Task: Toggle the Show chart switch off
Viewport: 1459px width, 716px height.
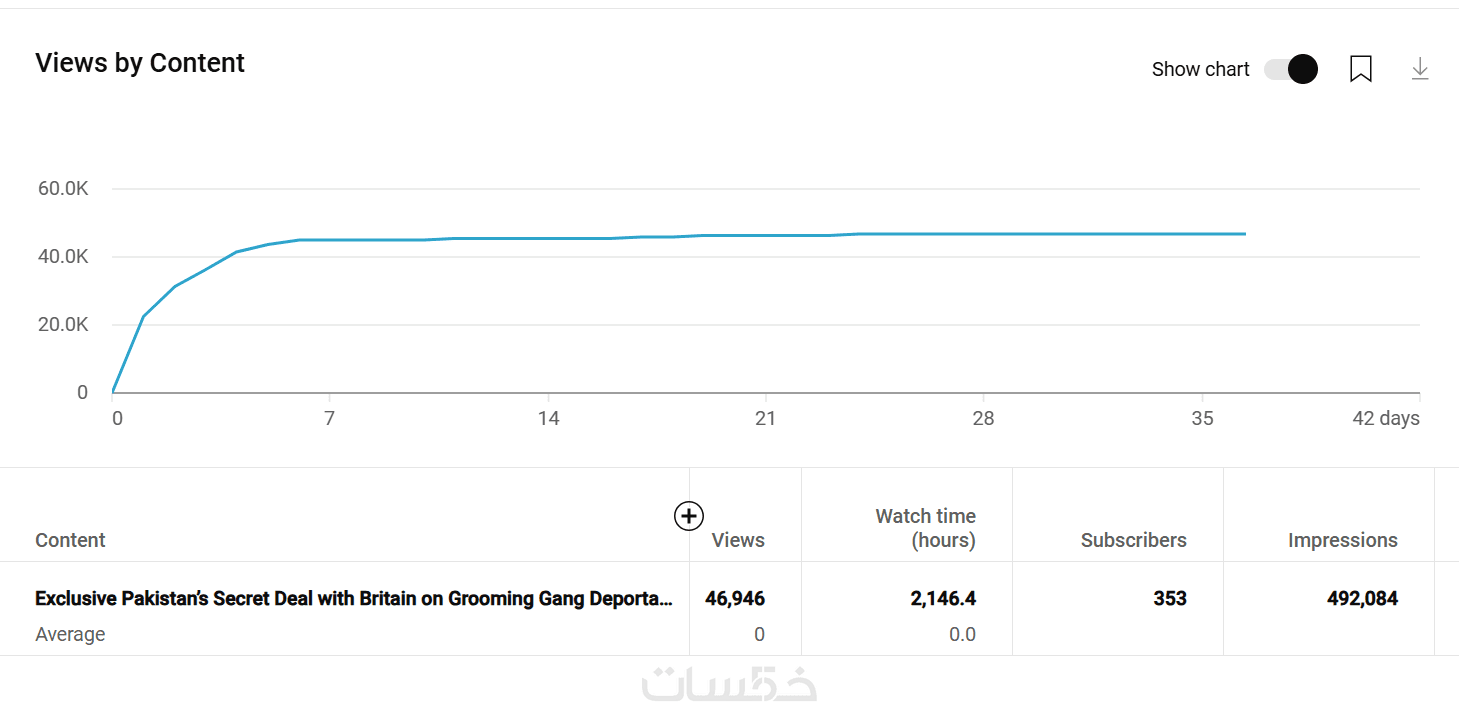Action: 1290,69
